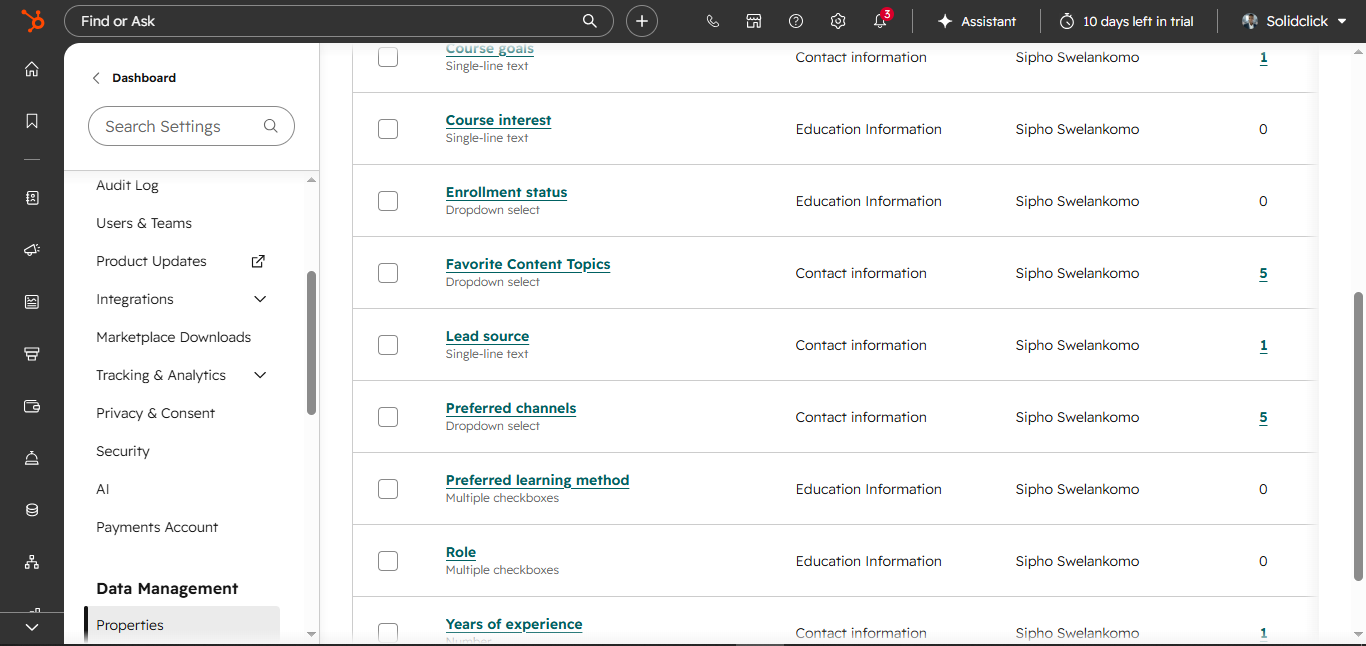This screenshot has width=1366, height=646.
Task: Open Privacy & Consent settings
Action: click(x=155, y=413)
